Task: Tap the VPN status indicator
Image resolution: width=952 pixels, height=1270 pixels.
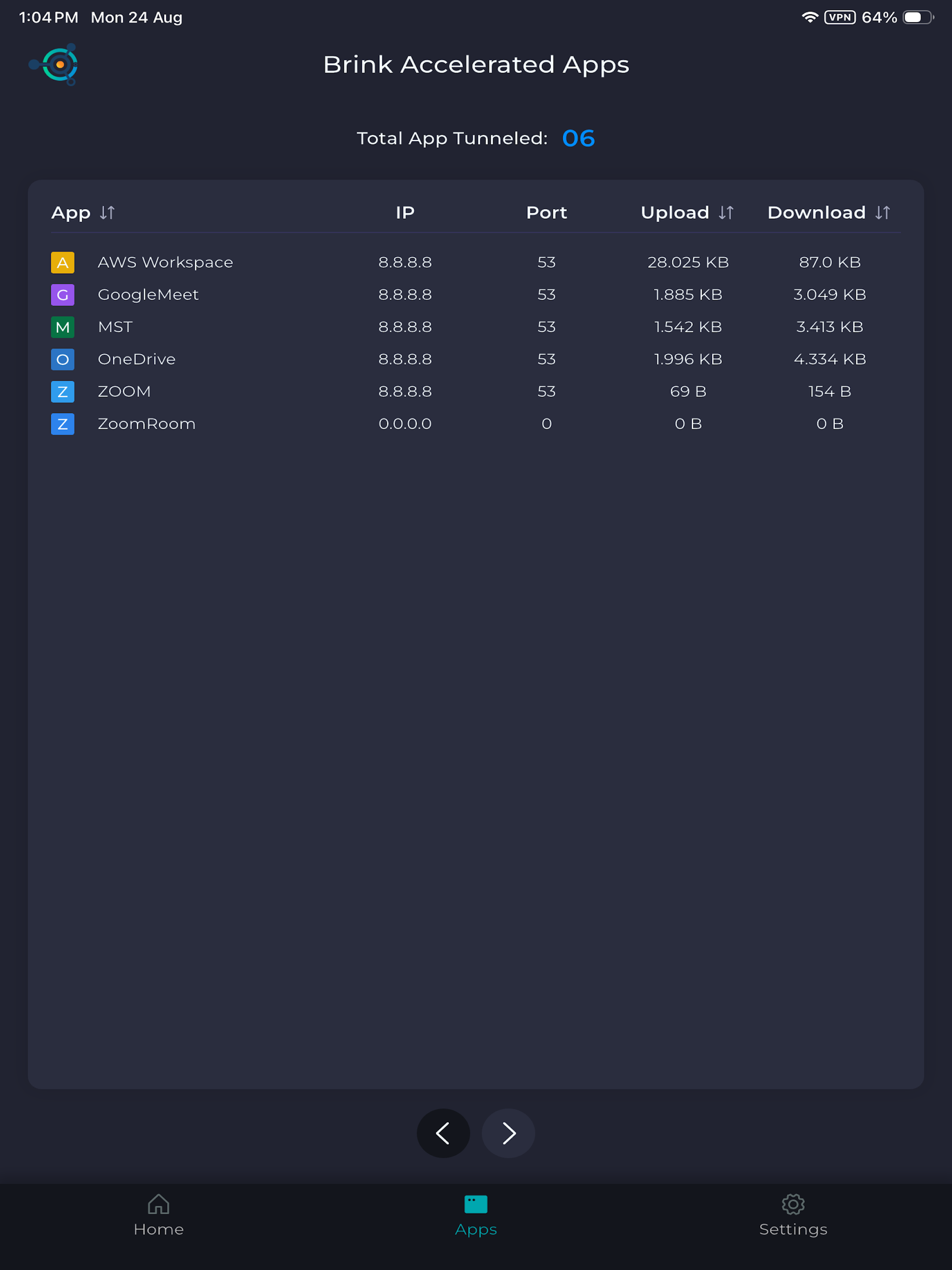Action: point(839,17)
